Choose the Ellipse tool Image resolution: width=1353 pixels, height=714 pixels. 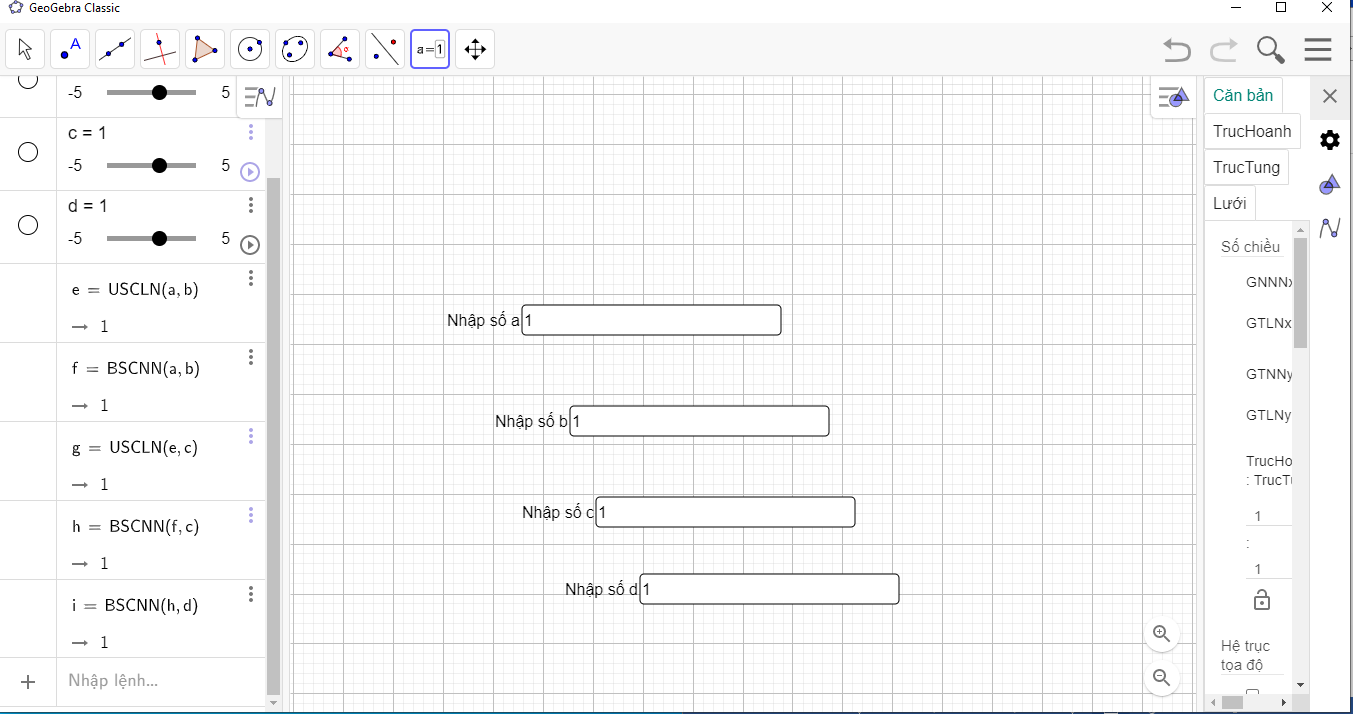295,49
